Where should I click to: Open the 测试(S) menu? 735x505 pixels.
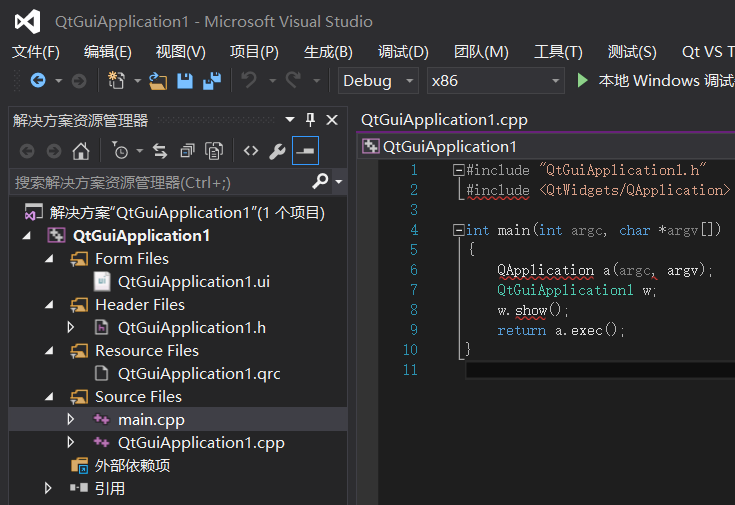[x=632, y=52]
